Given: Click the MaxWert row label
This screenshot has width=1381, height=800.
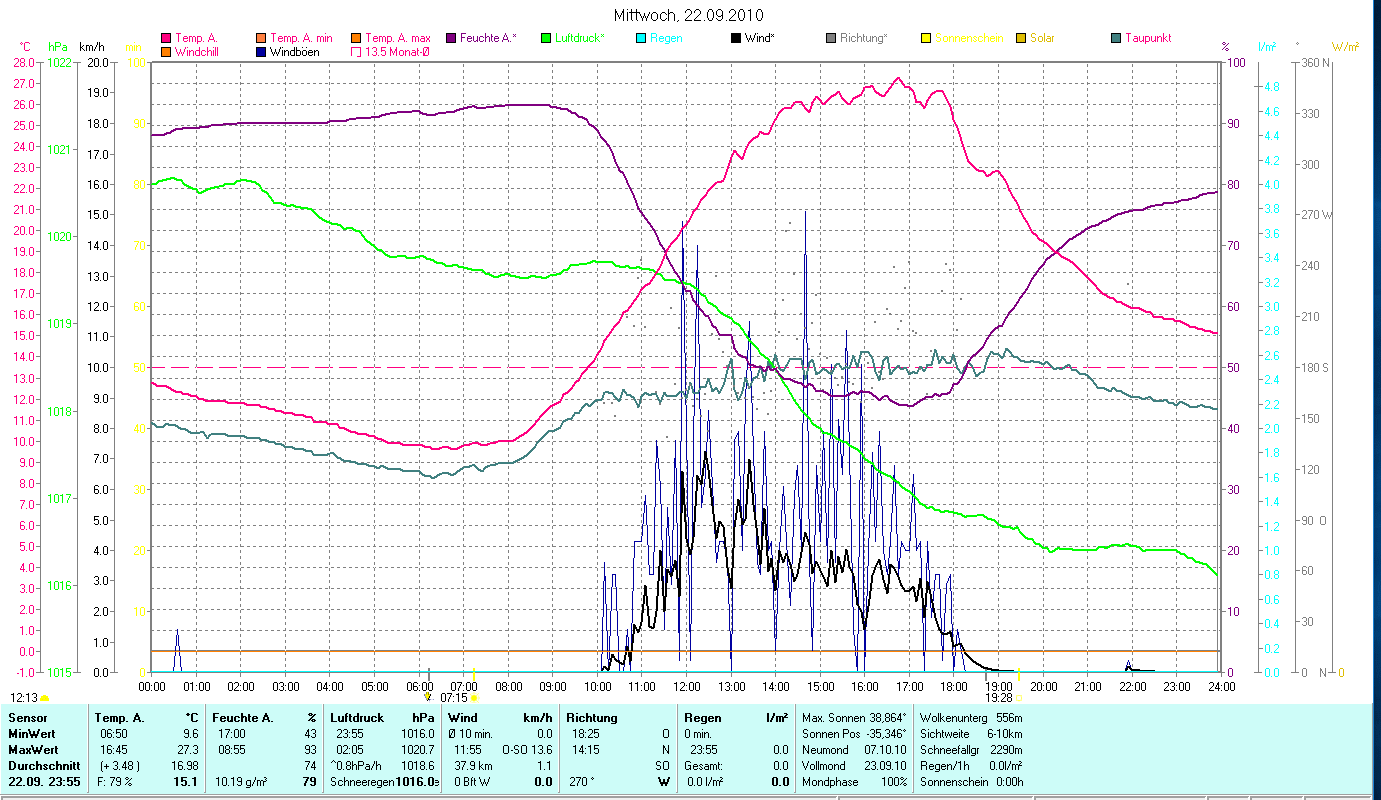Looking at the screenshot, I should click(x=34, y=750).
